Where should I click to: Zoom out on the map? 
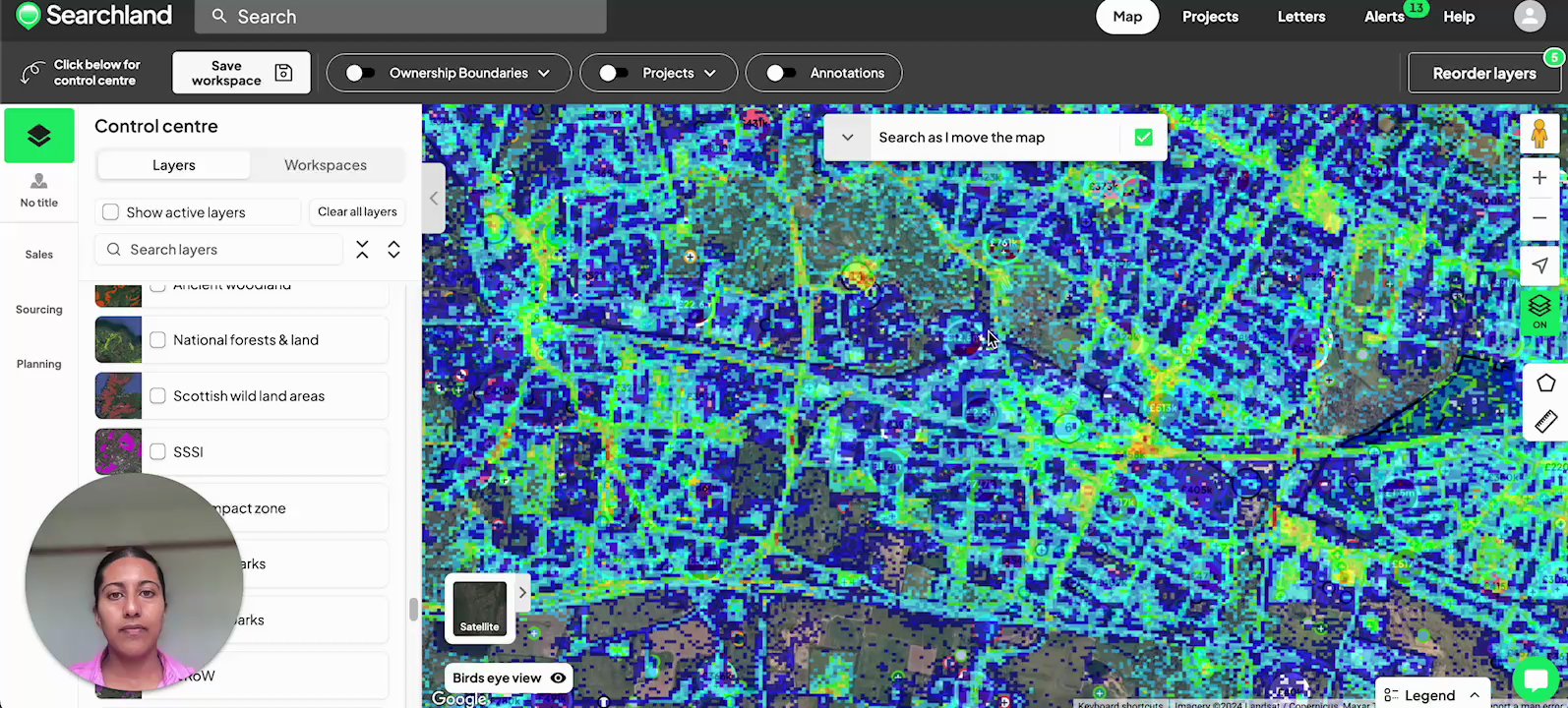coord(1539,217)
